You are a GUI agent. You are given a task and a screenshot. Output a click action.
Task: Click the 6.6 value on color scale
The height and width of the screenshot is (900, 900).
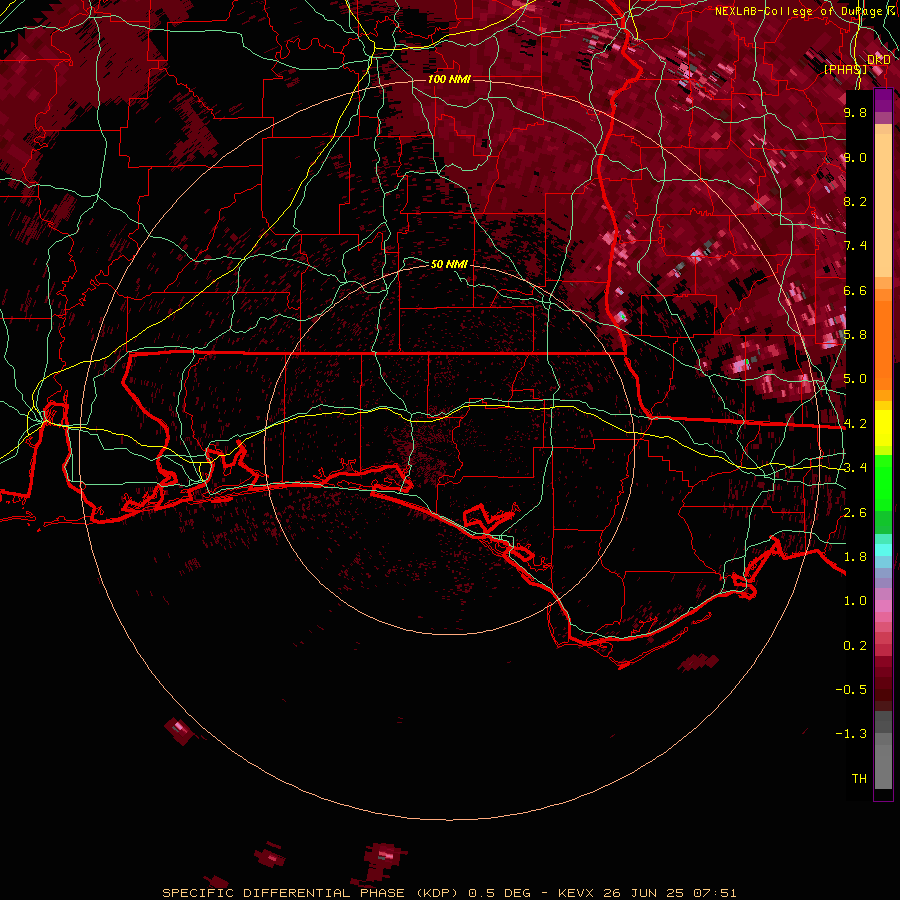[855, 290]
